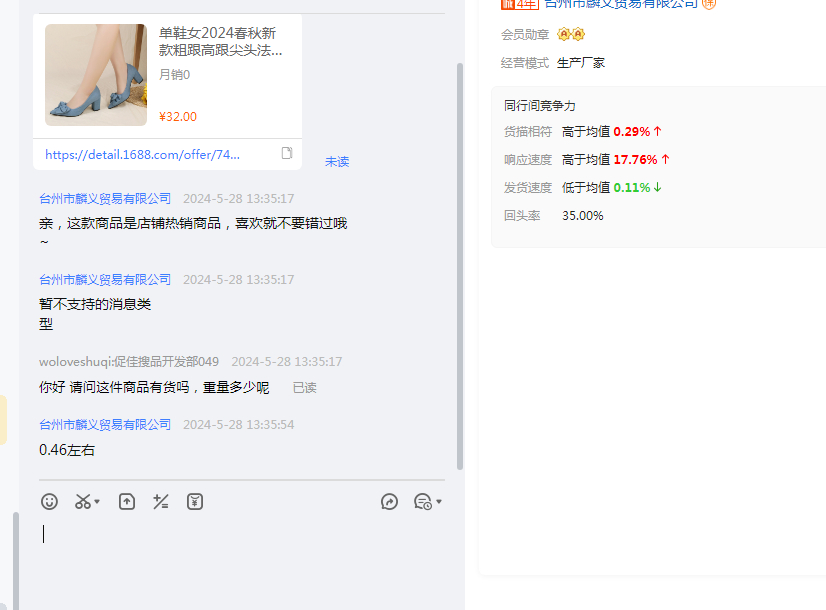Click the copy icon beside product link
The image size is (826, 610).
[x=287, y=154]
